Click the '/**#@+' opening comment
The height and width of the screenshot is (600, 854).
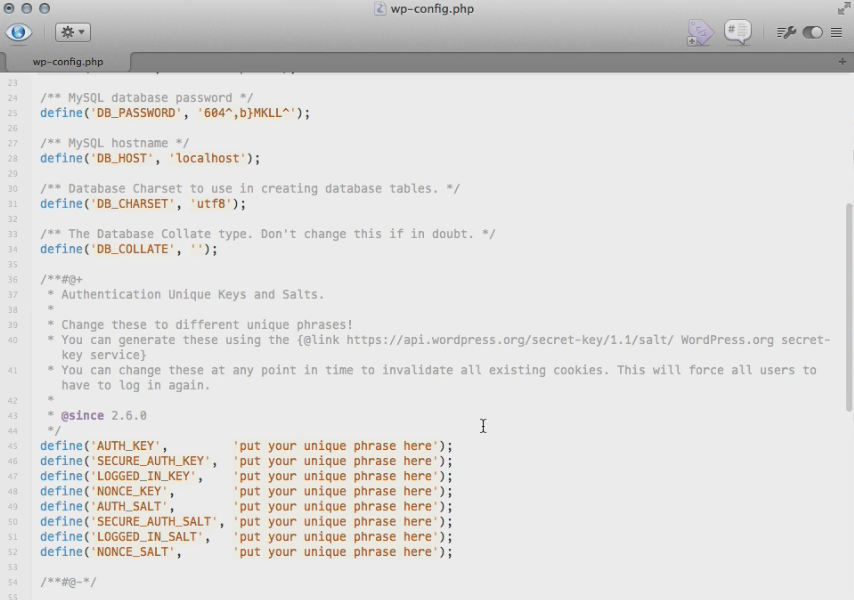(x=61, y=280)
